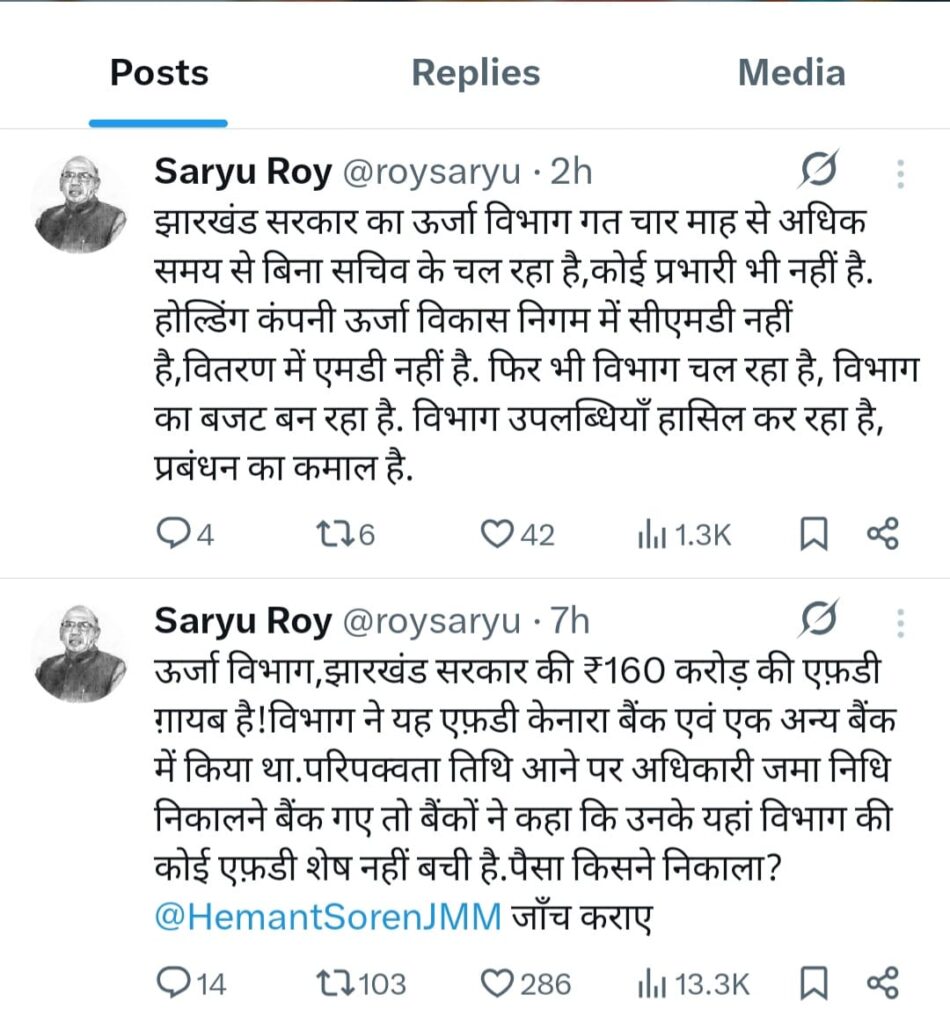Open reply on post with 14 comments

[176, 984]
